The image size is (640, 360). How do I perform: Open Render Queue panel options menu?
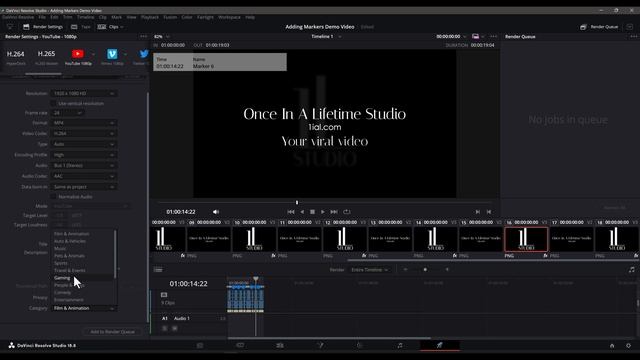[633, 36]
